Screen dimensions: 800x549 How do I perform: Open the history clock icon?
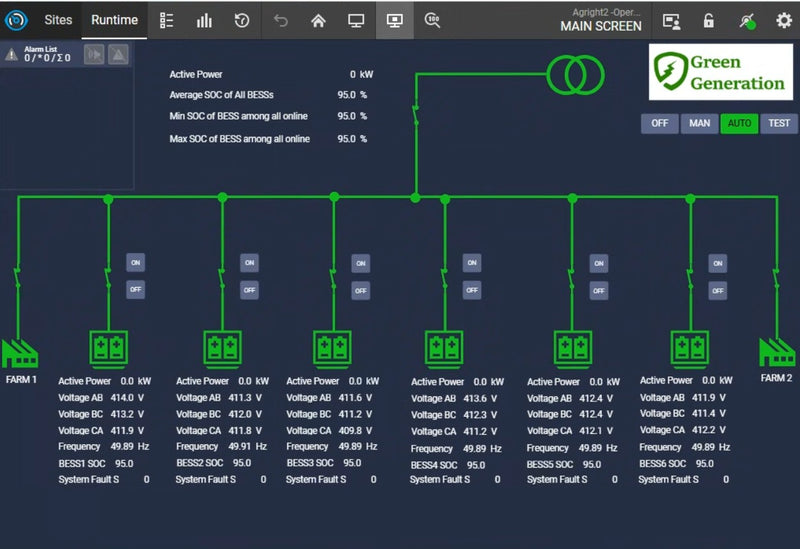coord(242,20)
